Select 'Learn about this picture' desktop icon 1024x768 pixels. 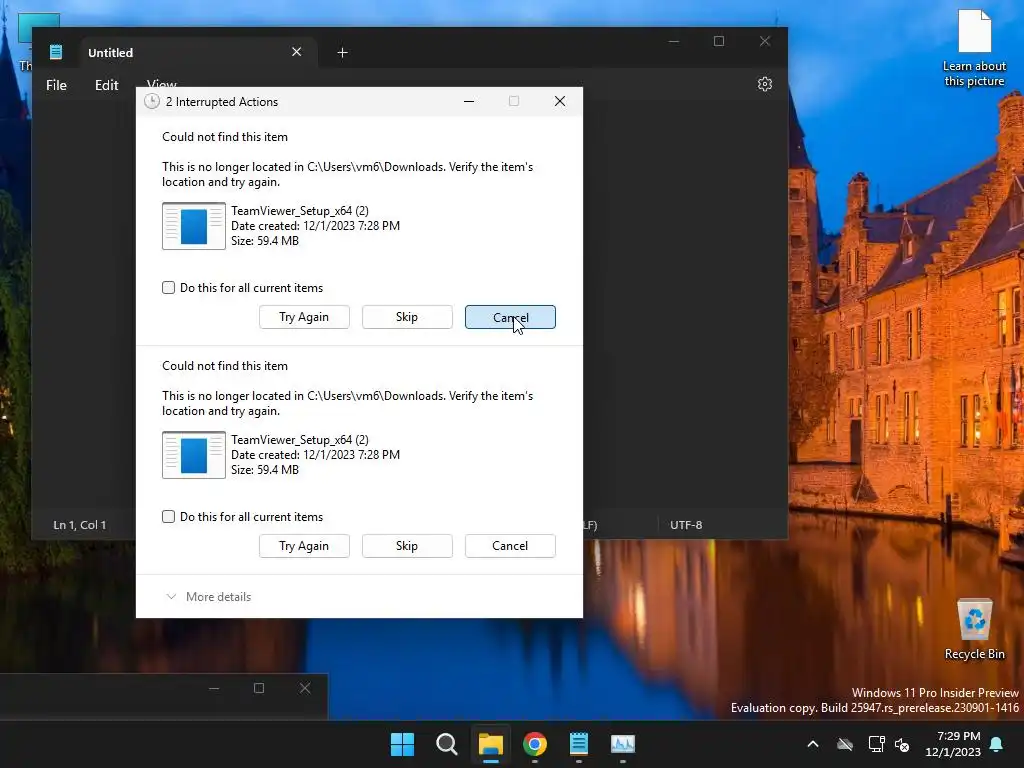tap(974, 48)
